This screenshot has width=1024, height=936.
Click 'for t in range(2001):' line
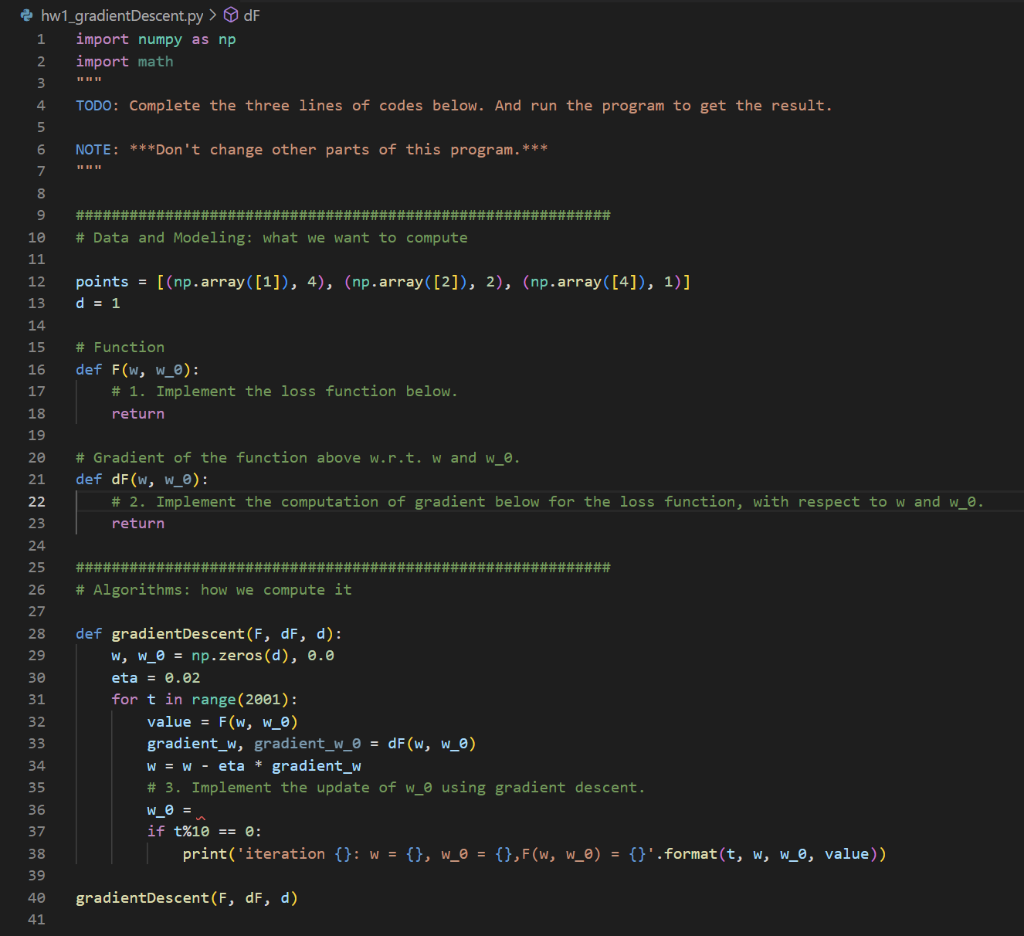[204, 700]
